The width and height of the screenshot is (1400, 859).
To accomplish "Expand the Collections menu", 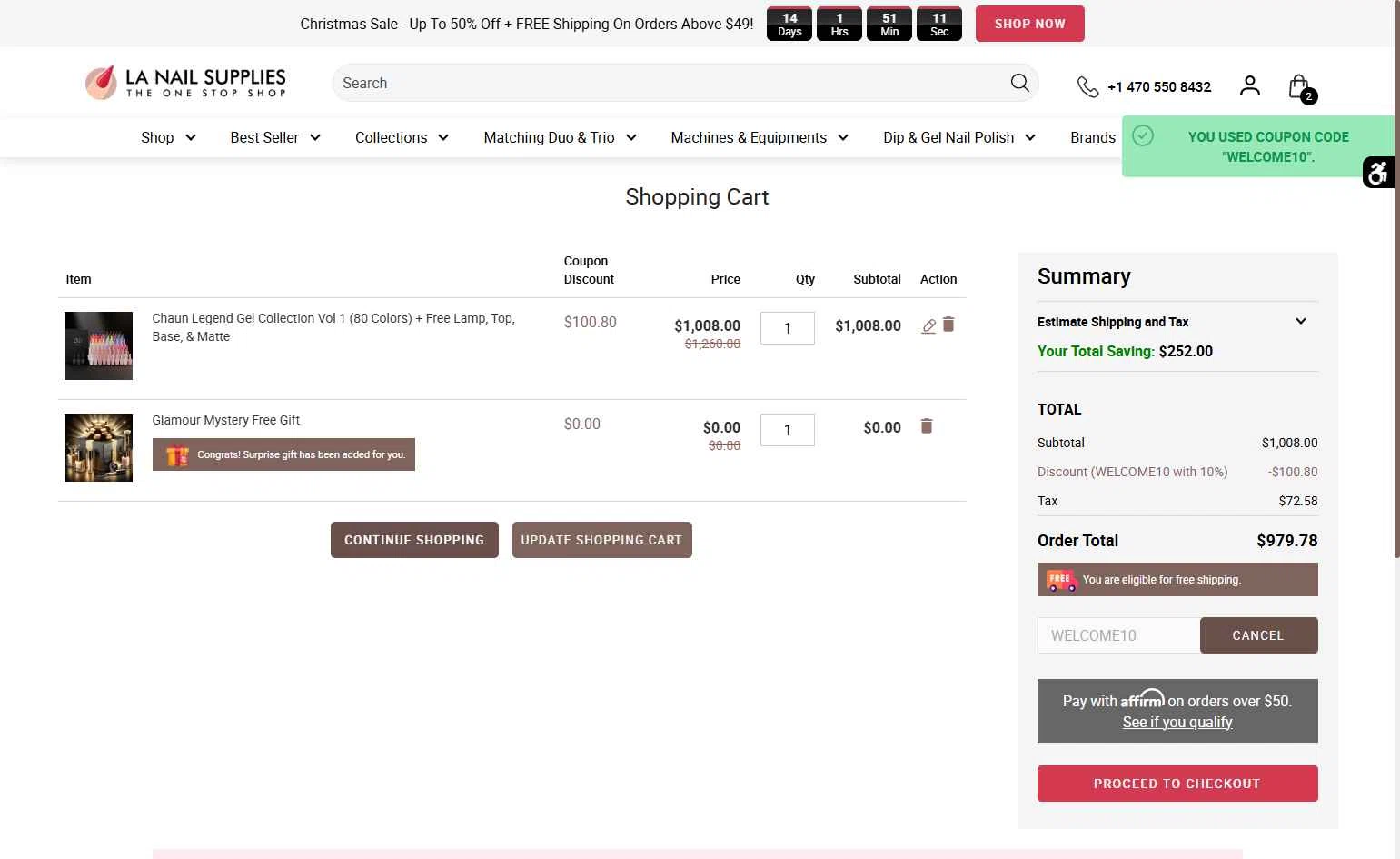I will pyautogui.click(x=402, y=137).
